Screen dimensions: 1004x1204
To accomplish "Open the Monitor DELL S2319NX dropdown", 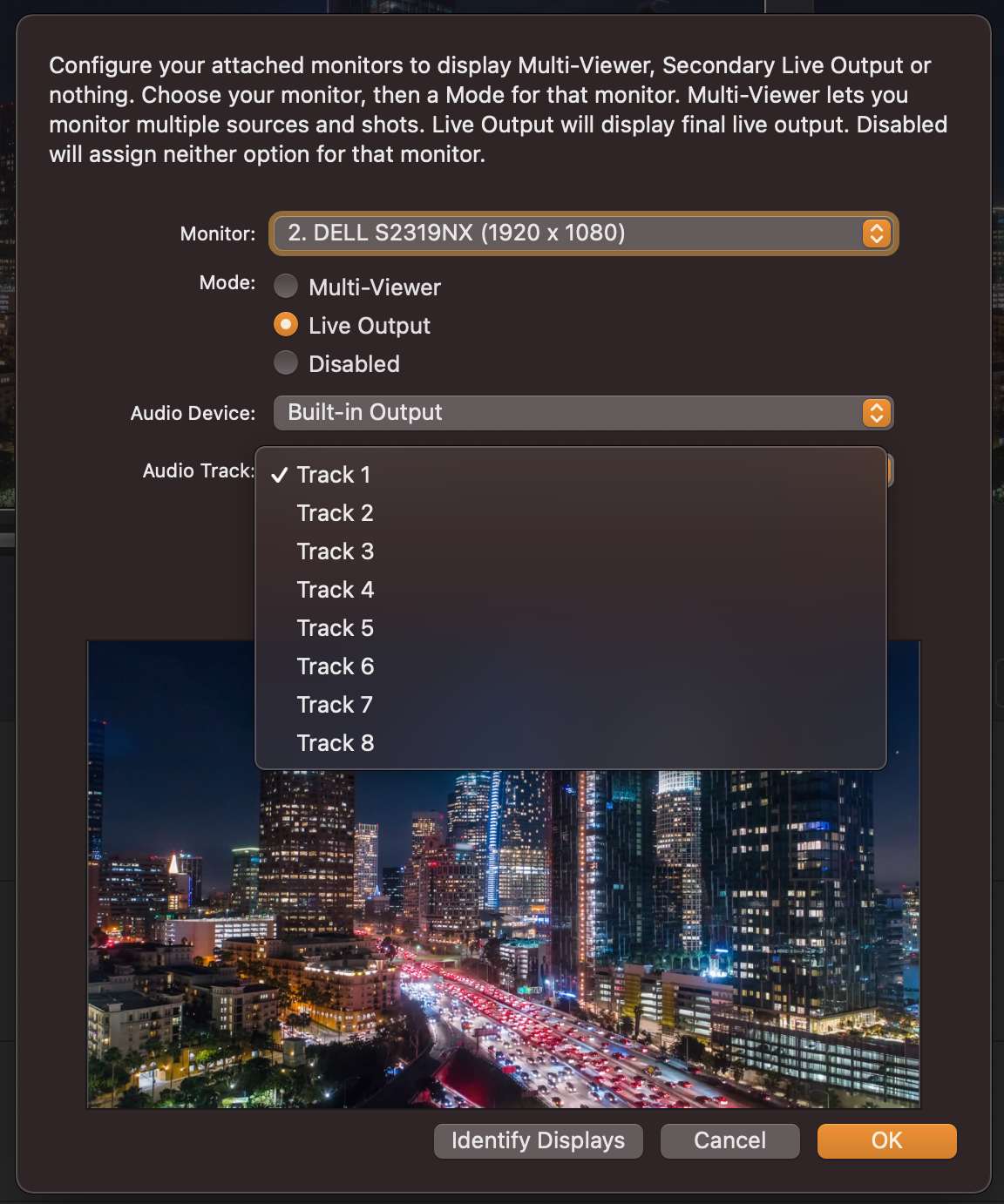I will click(x=583, y=233).
